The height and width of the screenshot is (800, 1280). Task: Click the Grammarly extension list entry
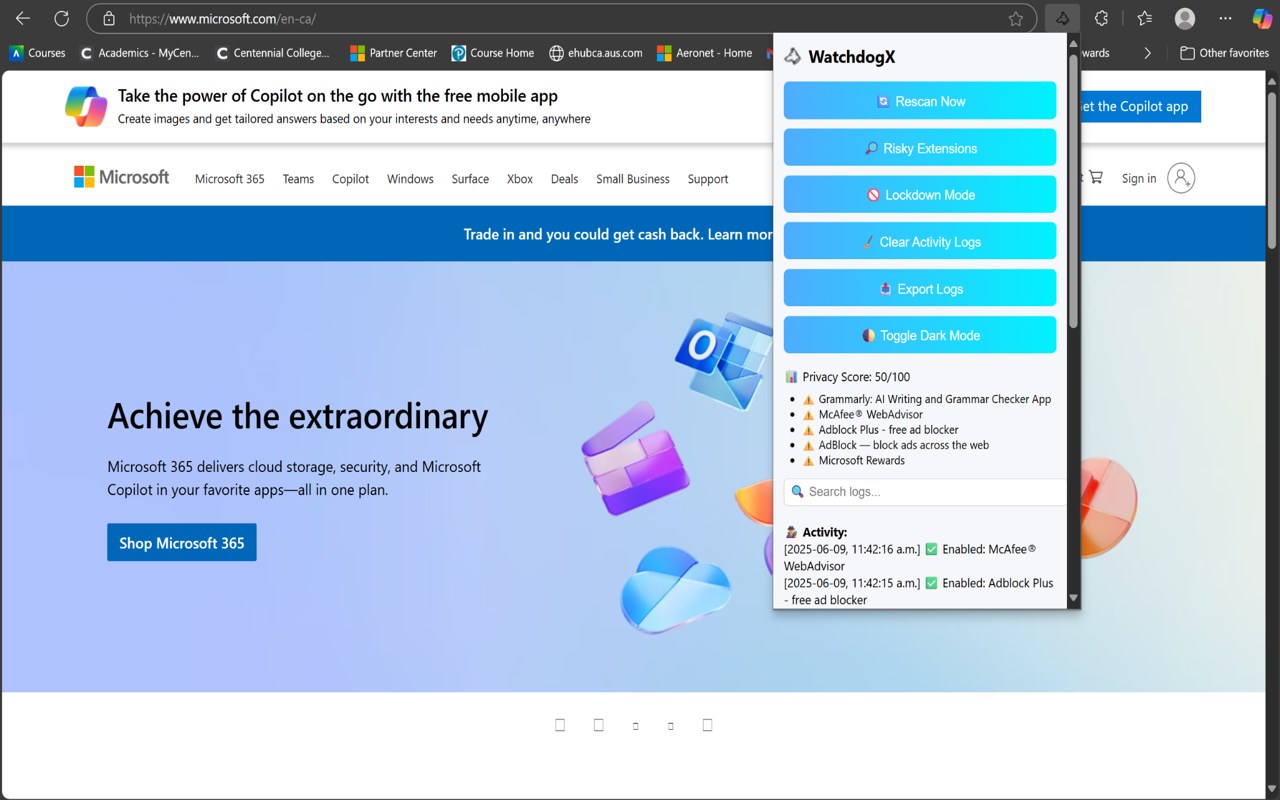935,399
